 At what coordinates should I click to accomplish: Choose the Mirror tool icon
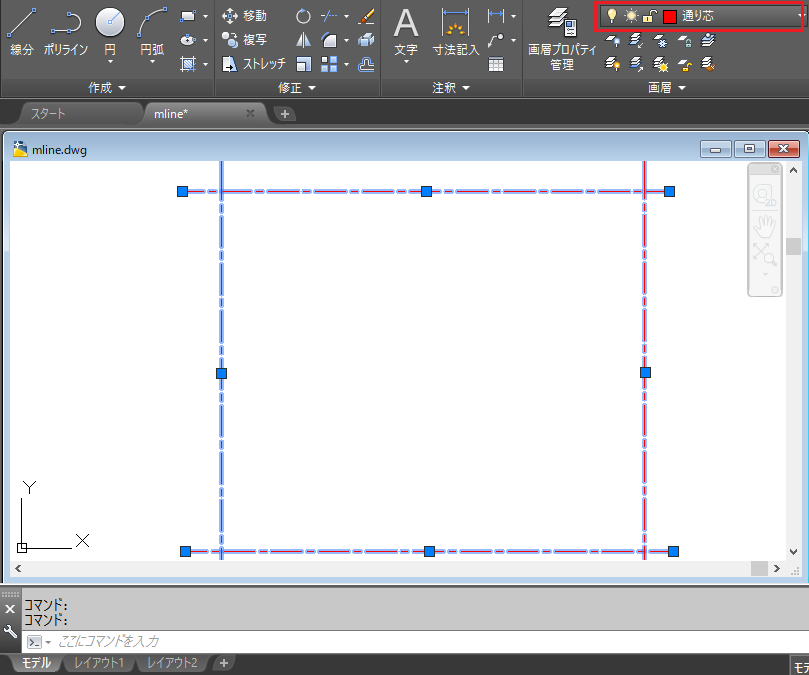tap(303, 40)
